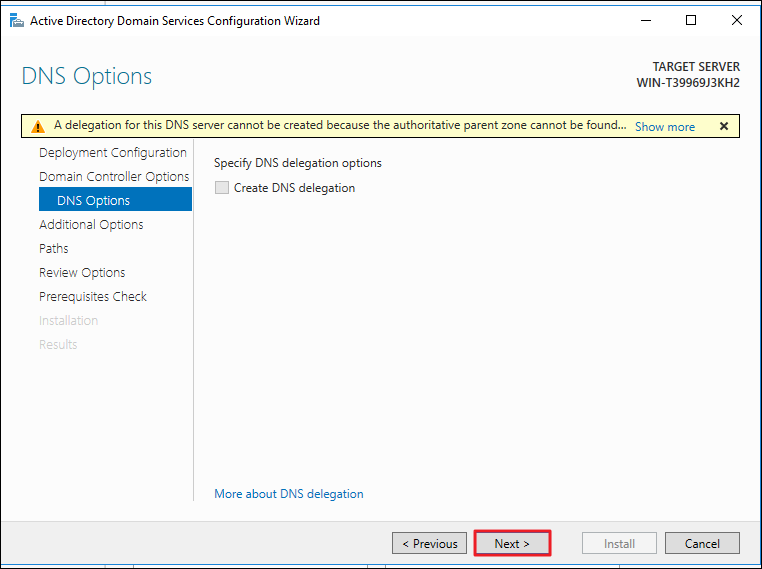The image size is (762, 569).
Task: Toggle the Create DNS delegation checkbox
Action: coord(222,188)
